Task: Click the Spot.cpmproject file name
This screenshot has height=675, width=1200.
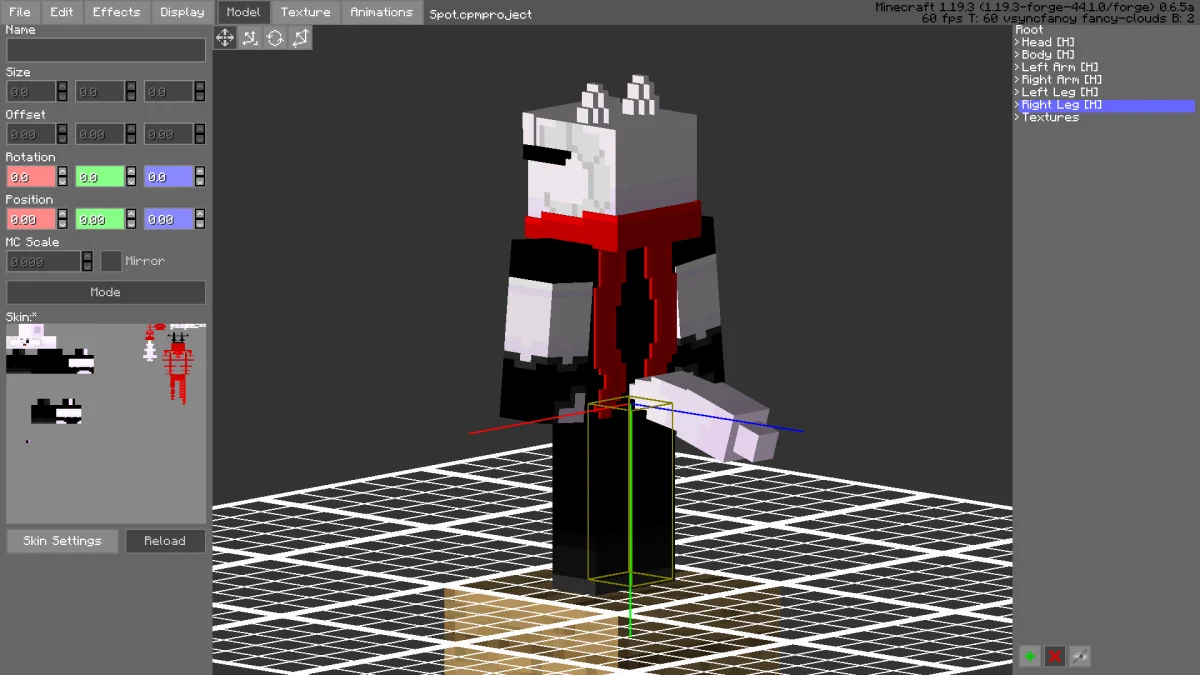Action: tap(480, 14)
